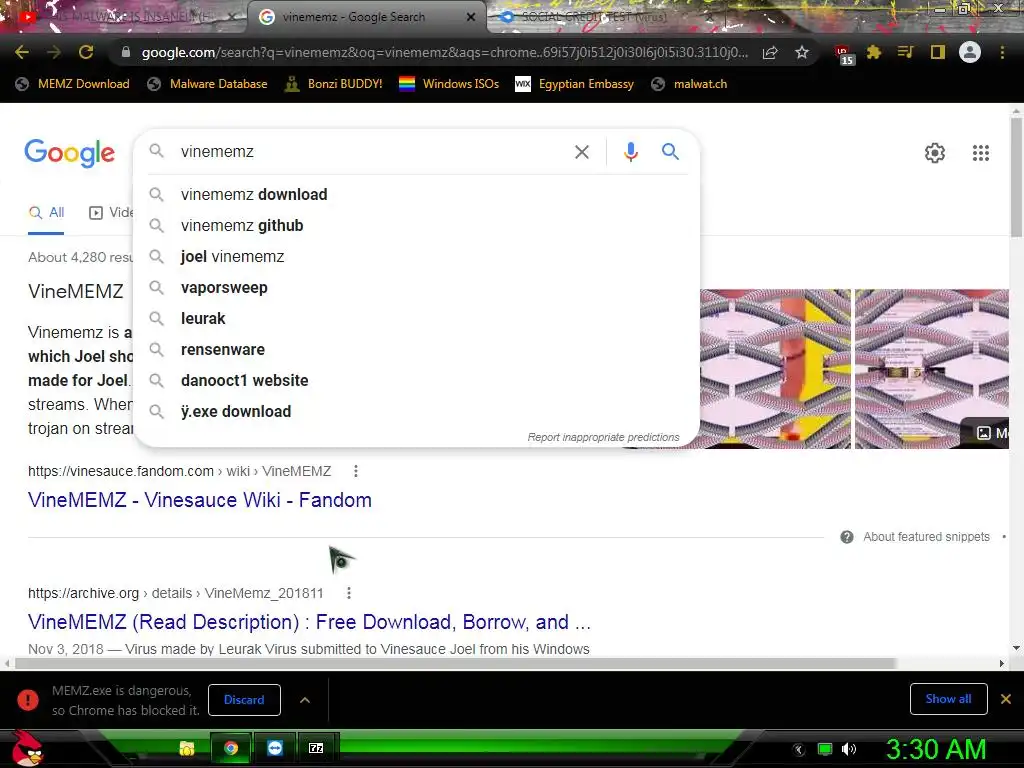This screenshot has width=1024, height=768.
Task: Open TeamViewer in the taskbar
Action: coord(275,748)
